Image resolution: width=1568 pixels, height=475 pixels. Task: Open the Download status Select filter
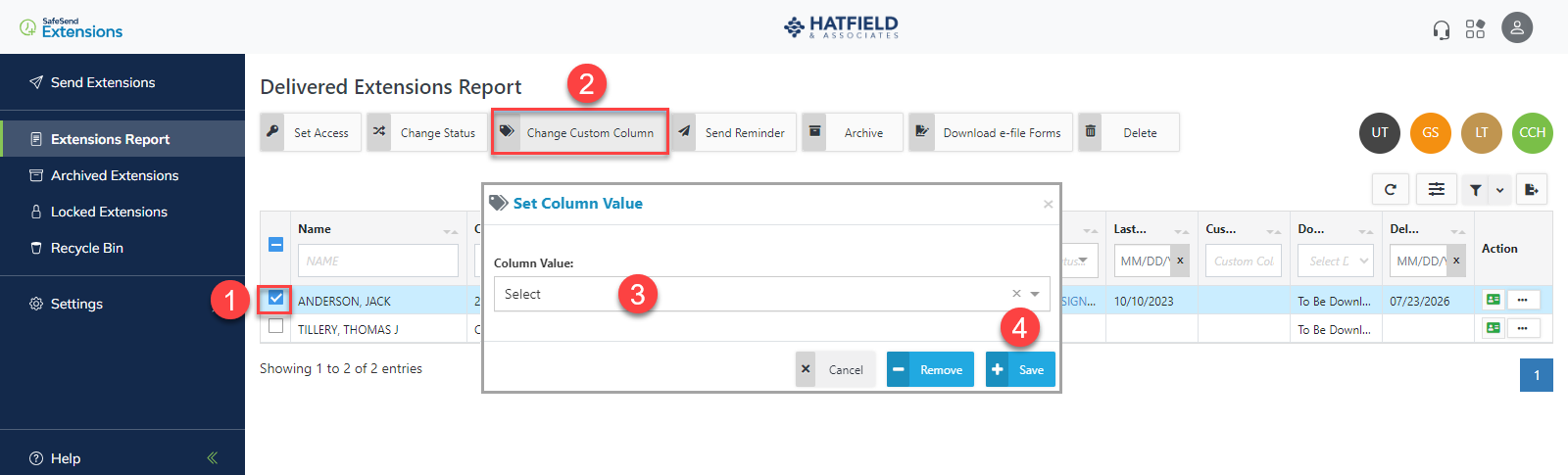tap(1337, 261)
